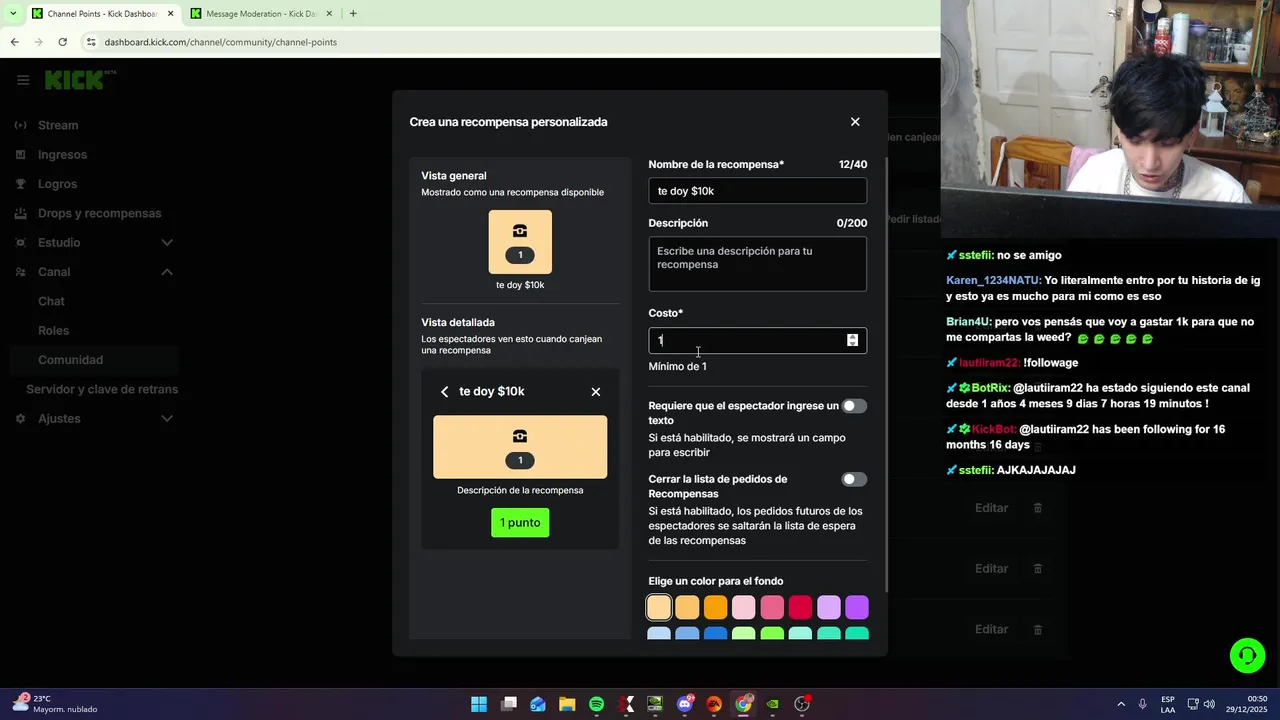Click the microphone icon in system tray

pos(1143,704)
